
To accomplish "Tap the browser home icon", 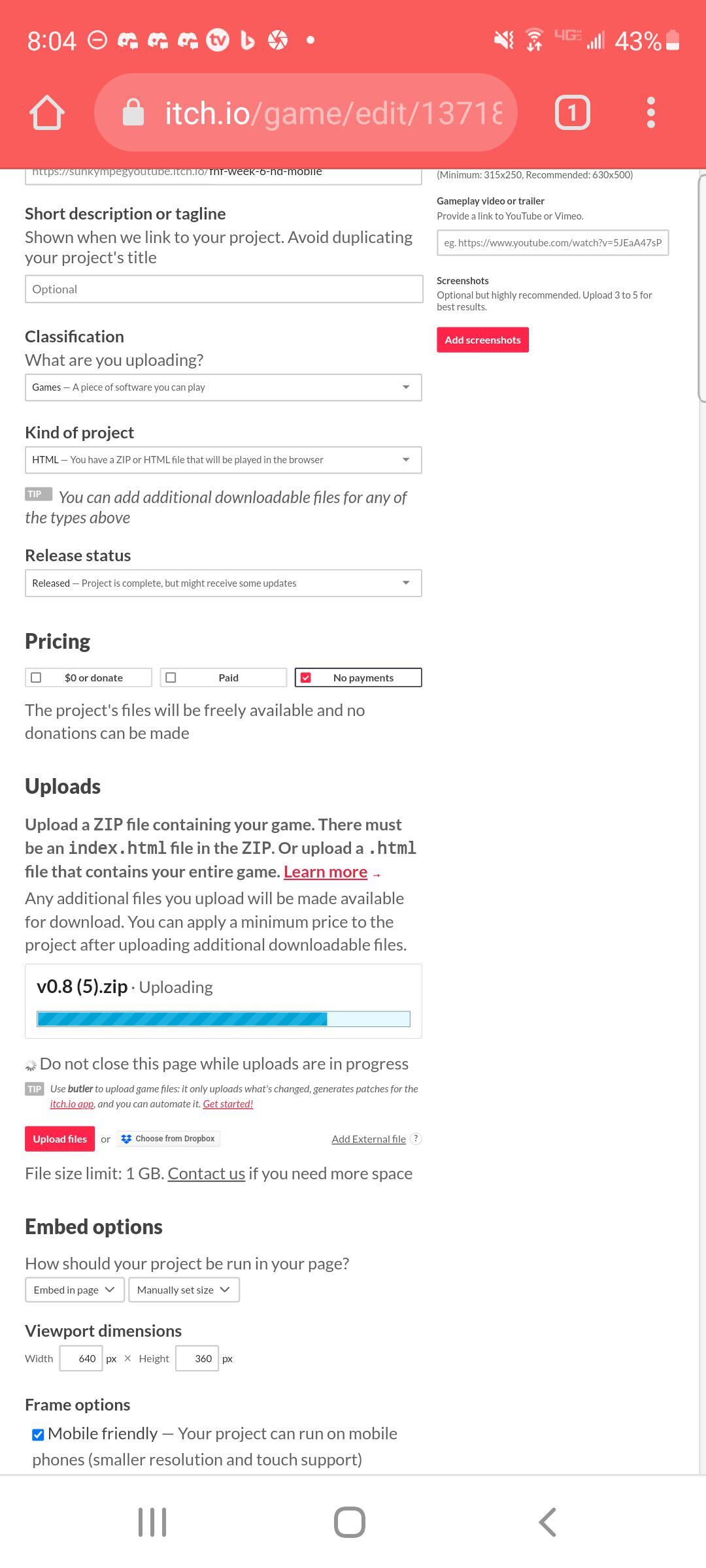I will tap(47, 113).
